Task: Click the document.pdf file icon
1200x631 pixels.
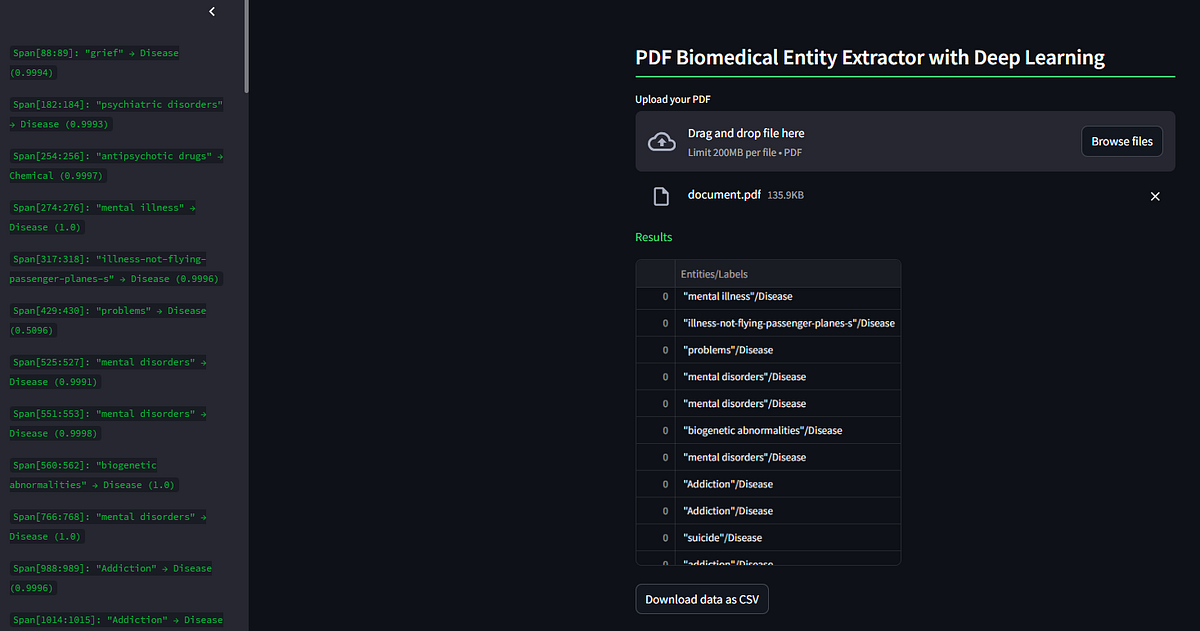Action: (660, 195)
